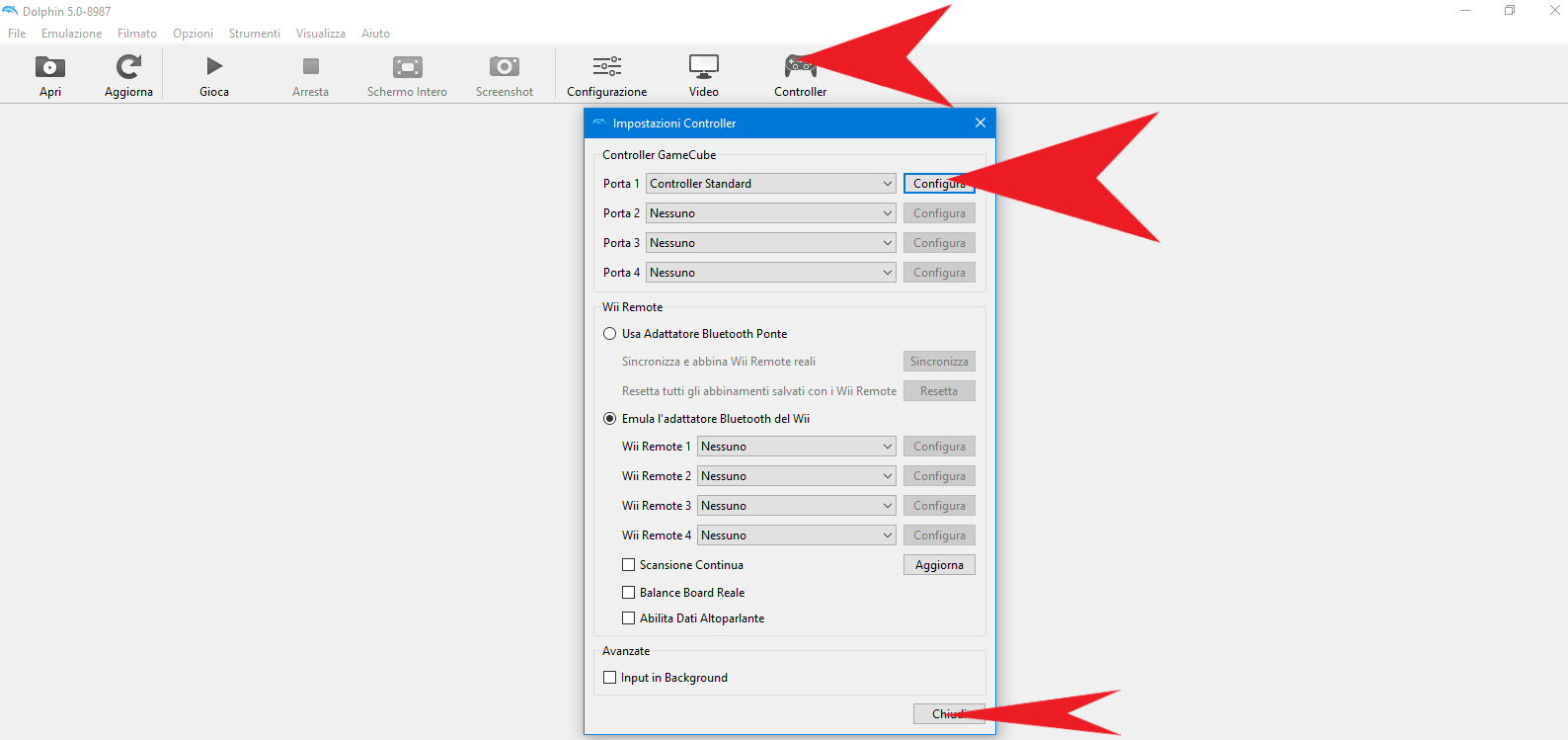Image resolution: width=1568 pixels, height=740 pixels.
Task: Open the File menu
Action: coord(17,34)
